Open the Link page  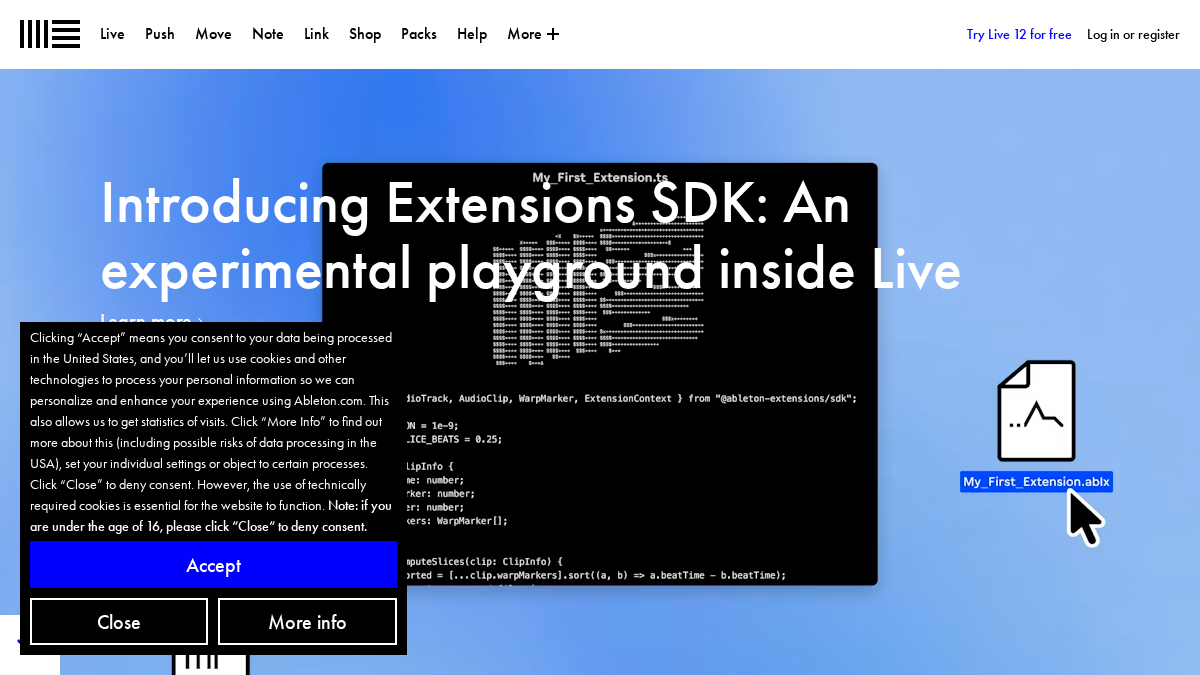[x=316, y=34]
